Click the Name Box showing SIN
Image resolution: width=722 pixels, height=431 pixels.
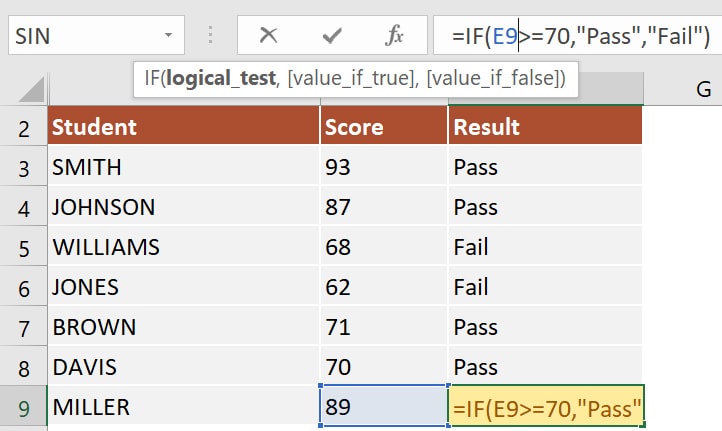tap(80, 37)
